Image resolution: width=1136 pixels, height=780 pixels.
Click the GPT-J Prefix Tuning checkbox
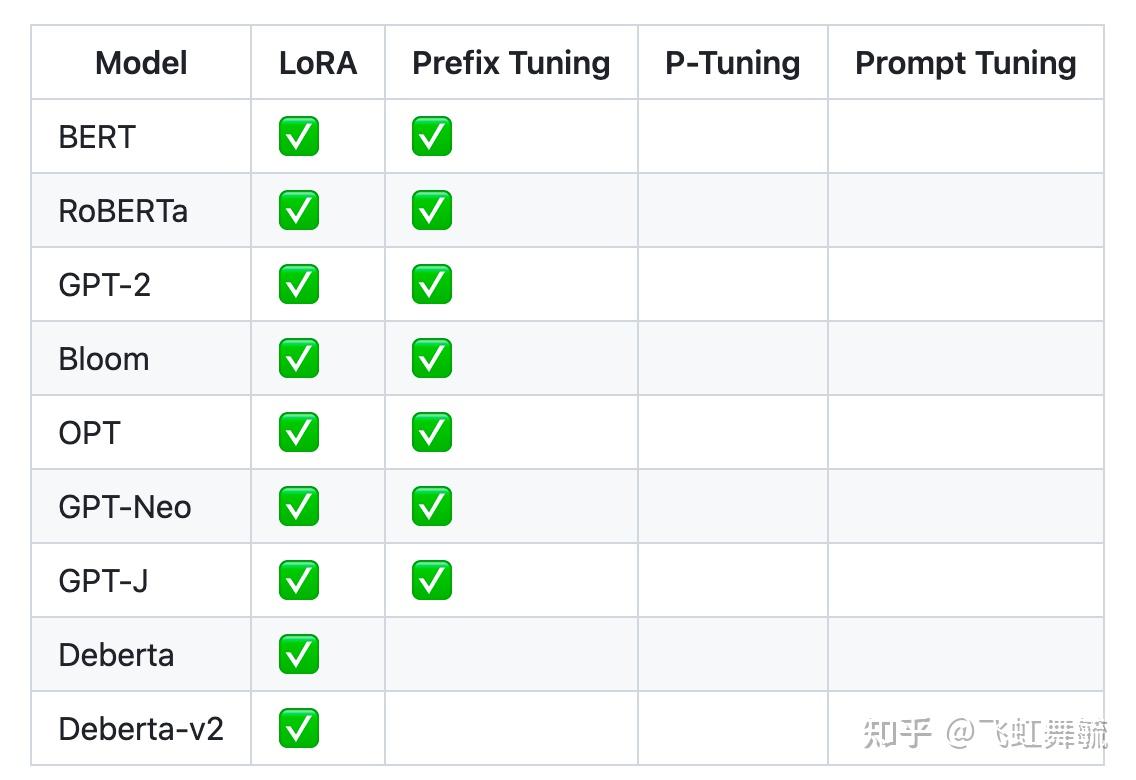pos(431,580)
